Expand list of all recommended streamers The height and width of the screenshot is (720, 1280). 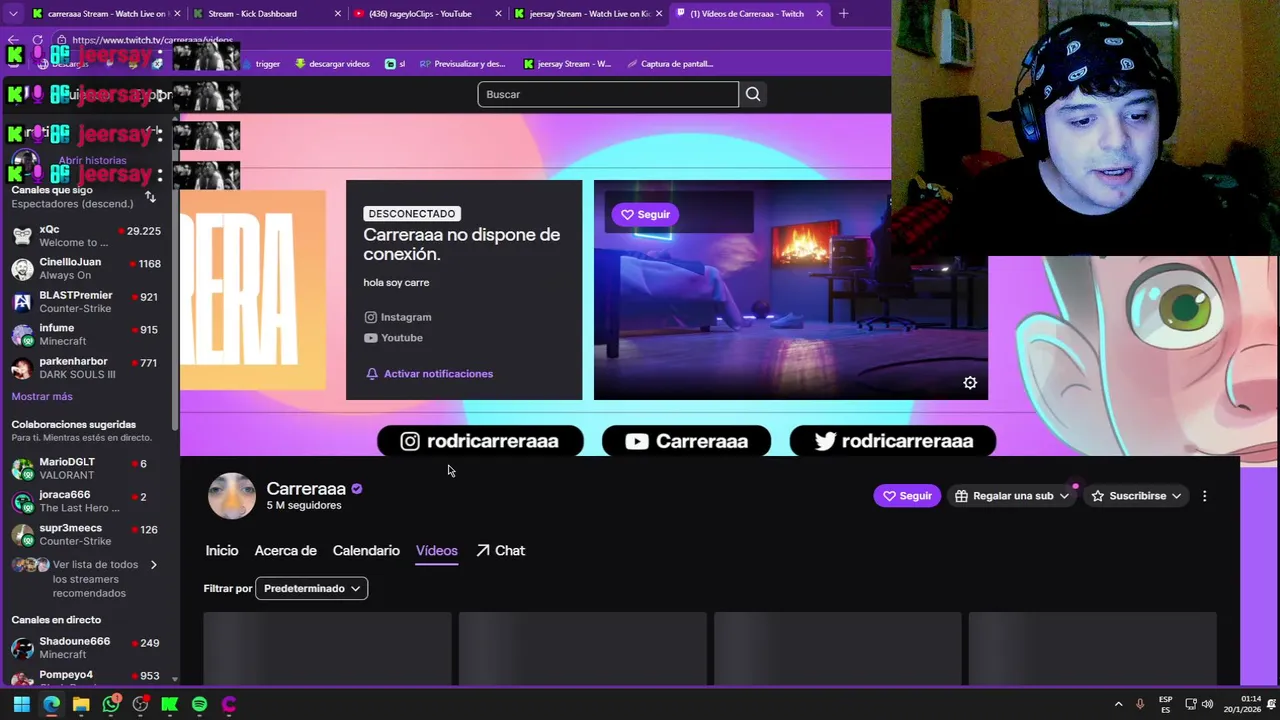(88, 579)
